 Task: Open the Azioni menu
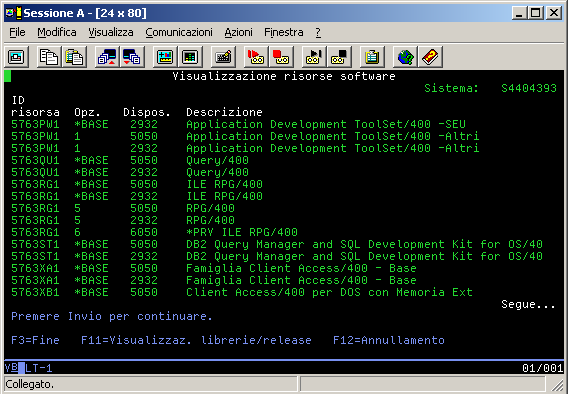tap(238, 32)
